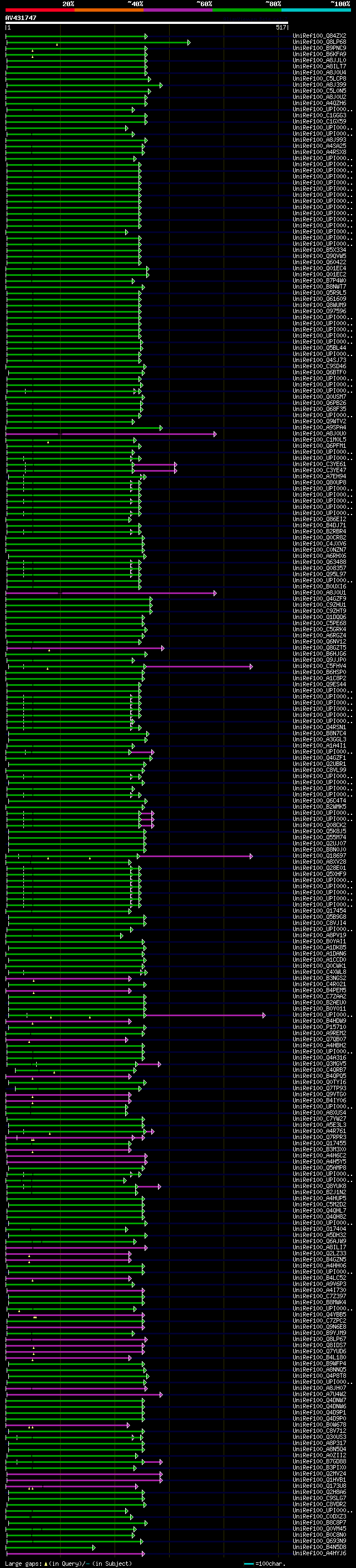
Task: Select the UniRef100_C5LCP8 entry
Action: coord(319,78)
